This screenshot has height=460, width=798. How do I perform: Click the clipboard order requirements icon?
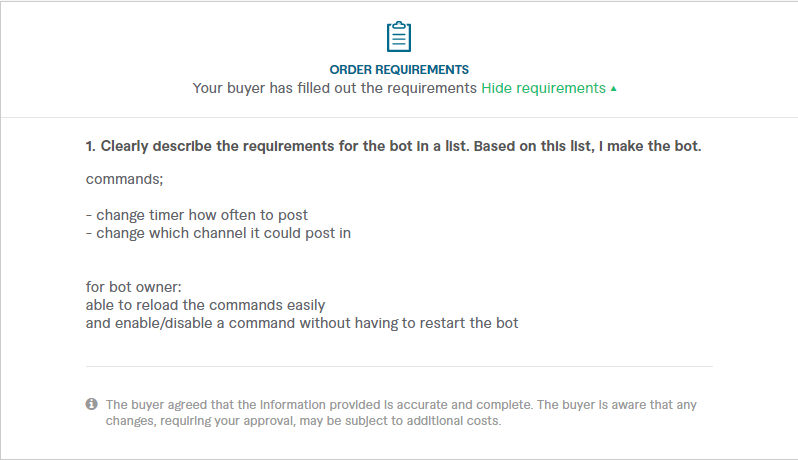[x=399, y=36]
